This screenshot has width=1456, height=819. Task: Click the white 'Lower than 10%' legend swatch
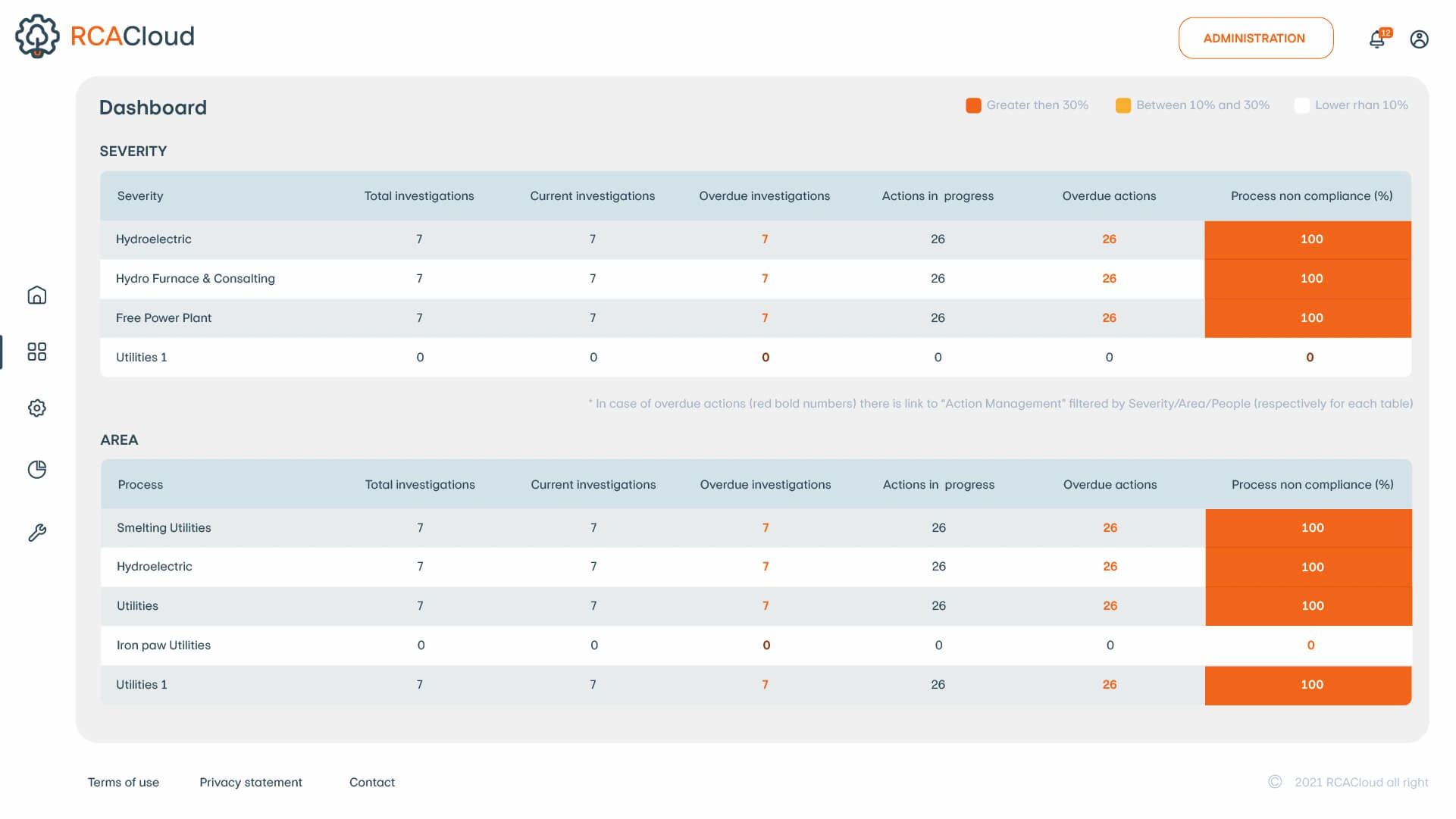point(1301,105)
